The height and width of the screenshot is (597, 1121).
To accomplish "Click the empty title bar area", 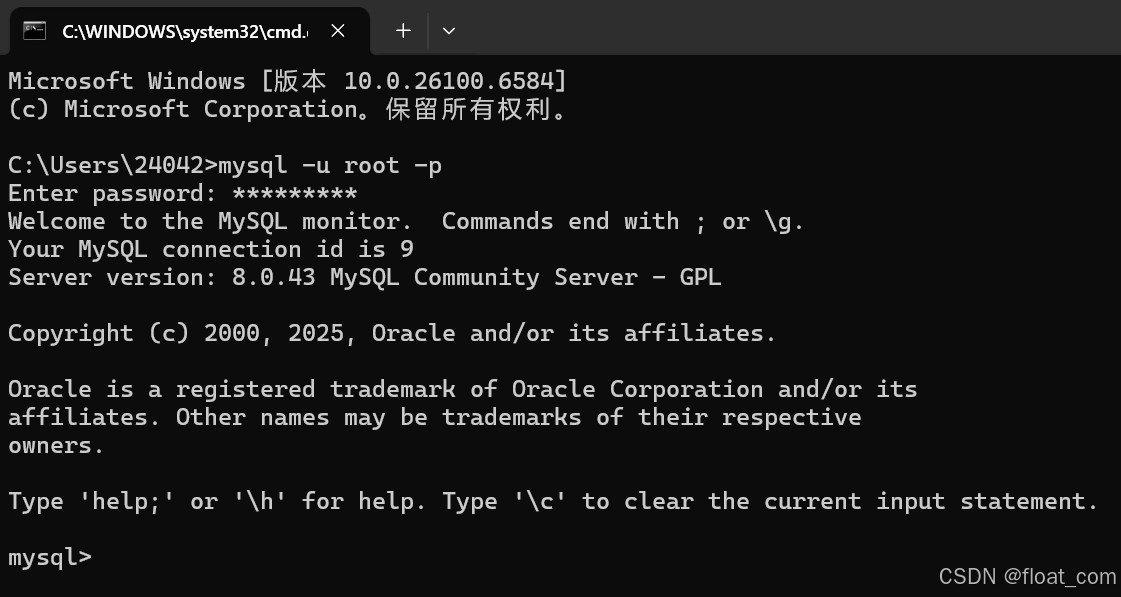I will (780, 30).
